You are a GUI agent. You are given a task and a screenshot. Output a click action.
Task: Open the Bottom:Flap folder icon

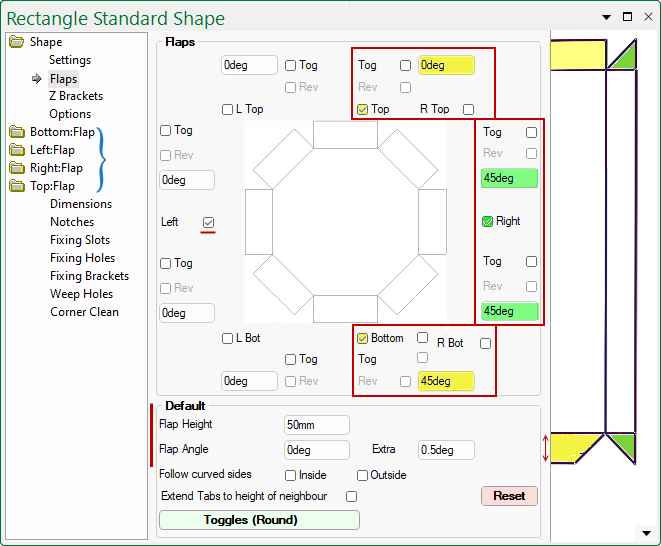click(x=17, y=132)
